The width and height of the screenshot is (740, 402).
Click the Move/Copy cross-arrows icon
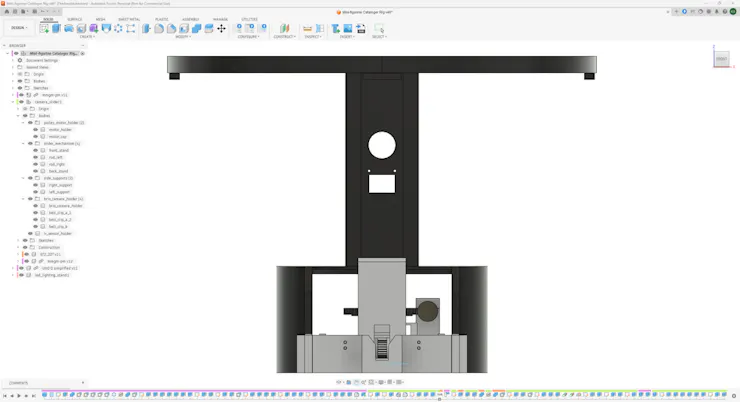pyautogui.click(x=221, y=29)
